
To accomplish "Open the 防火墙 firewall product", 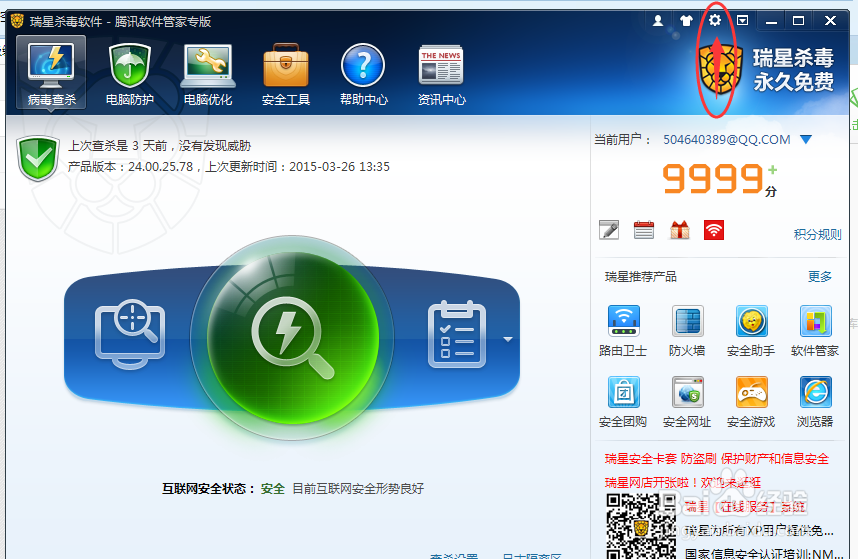I will 687,331.
